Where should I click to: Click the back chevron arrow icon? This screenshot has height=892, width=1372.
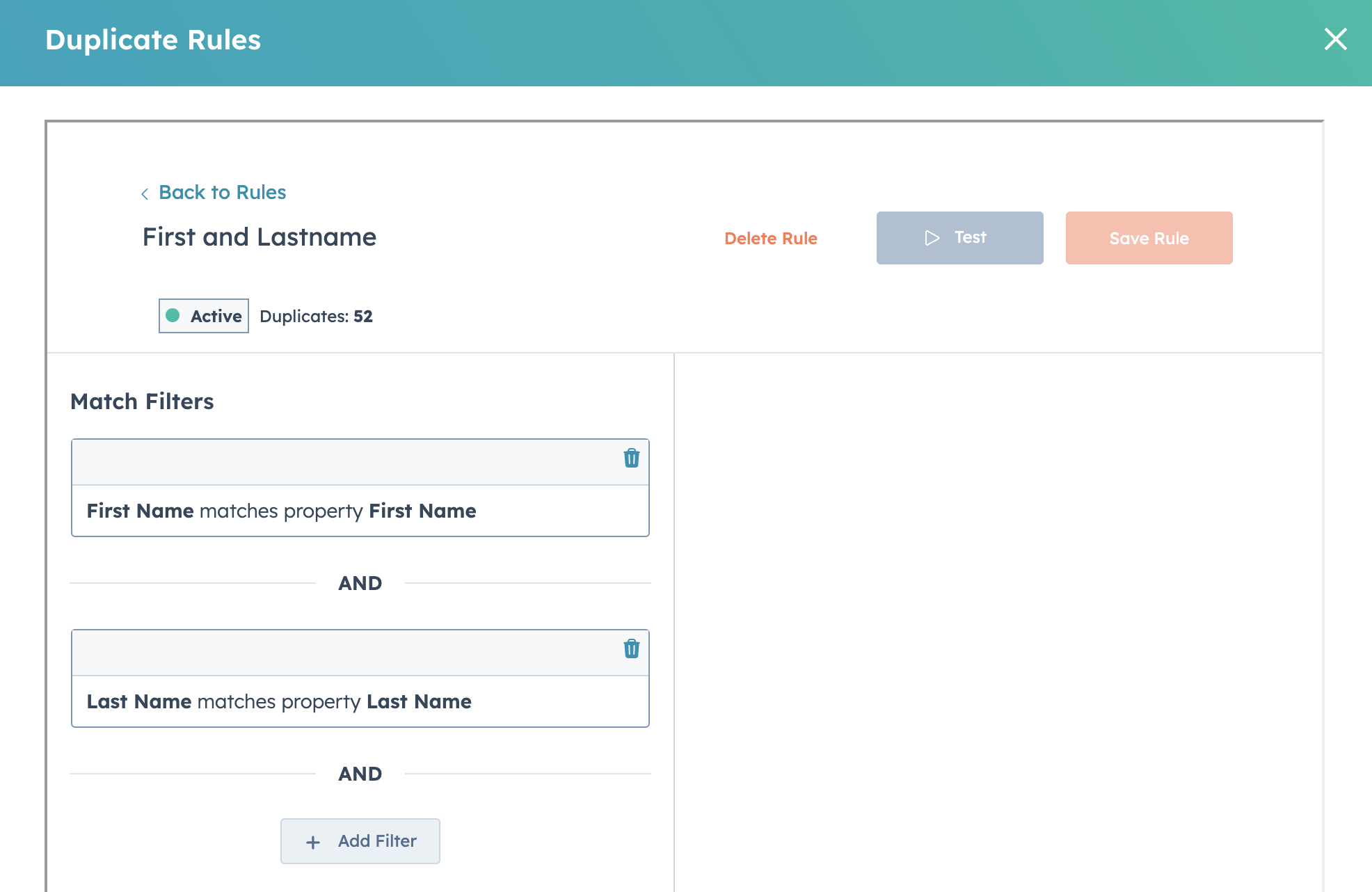(x=145, y=194)
